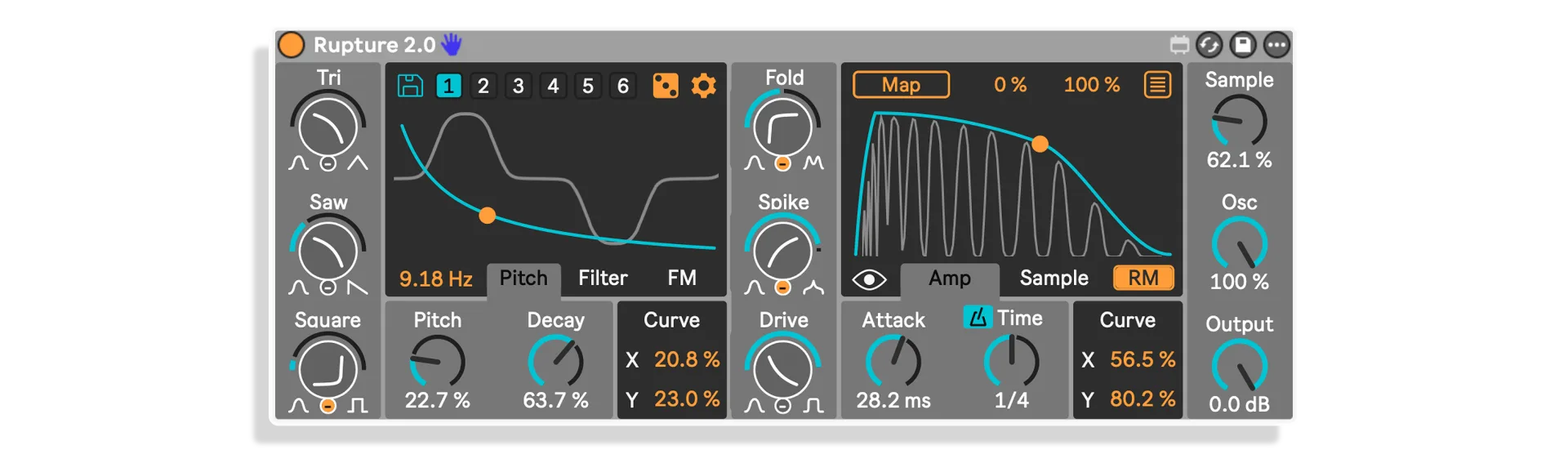Switch to the Amp tab
1568x450 pixels.
pos(950,279)
